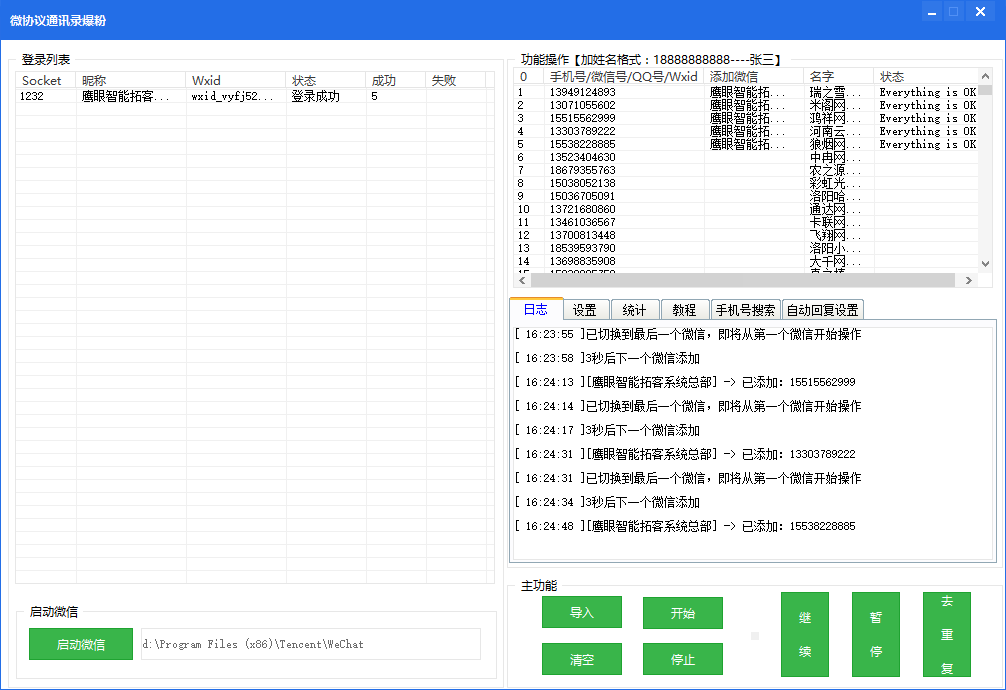
Task: Click the 16:24:34 log entry
Action: [x=607, y=502]
